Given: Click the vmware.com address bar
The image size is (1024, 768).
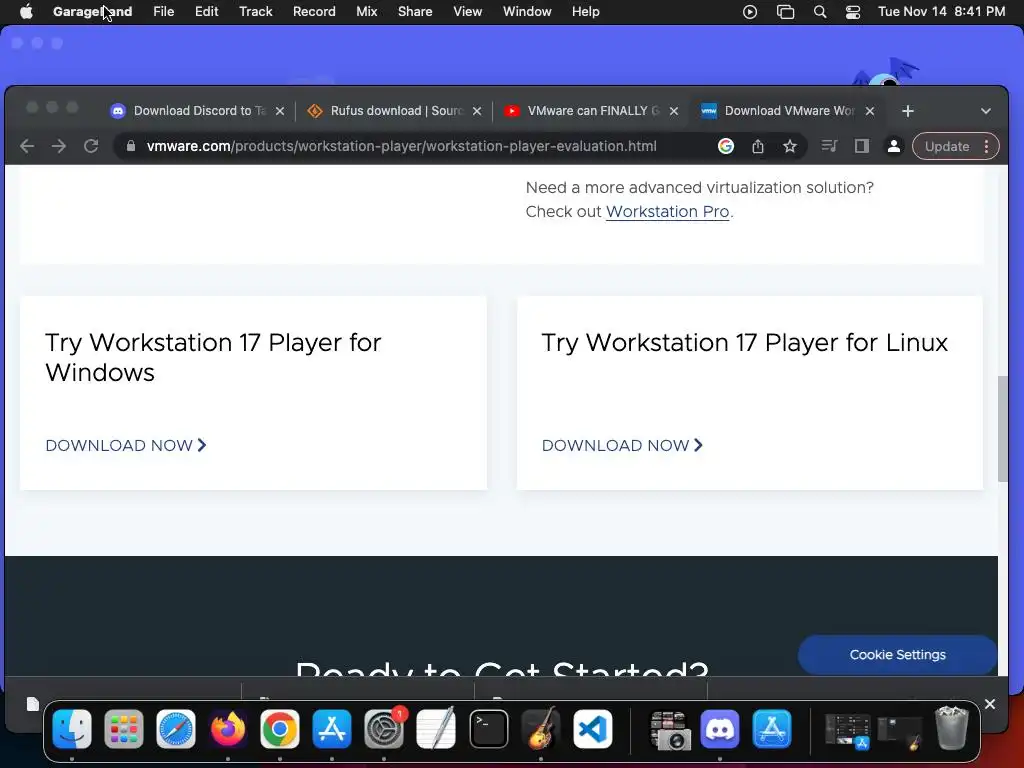Looking at the screenshot, I should (x=402, y=146).
